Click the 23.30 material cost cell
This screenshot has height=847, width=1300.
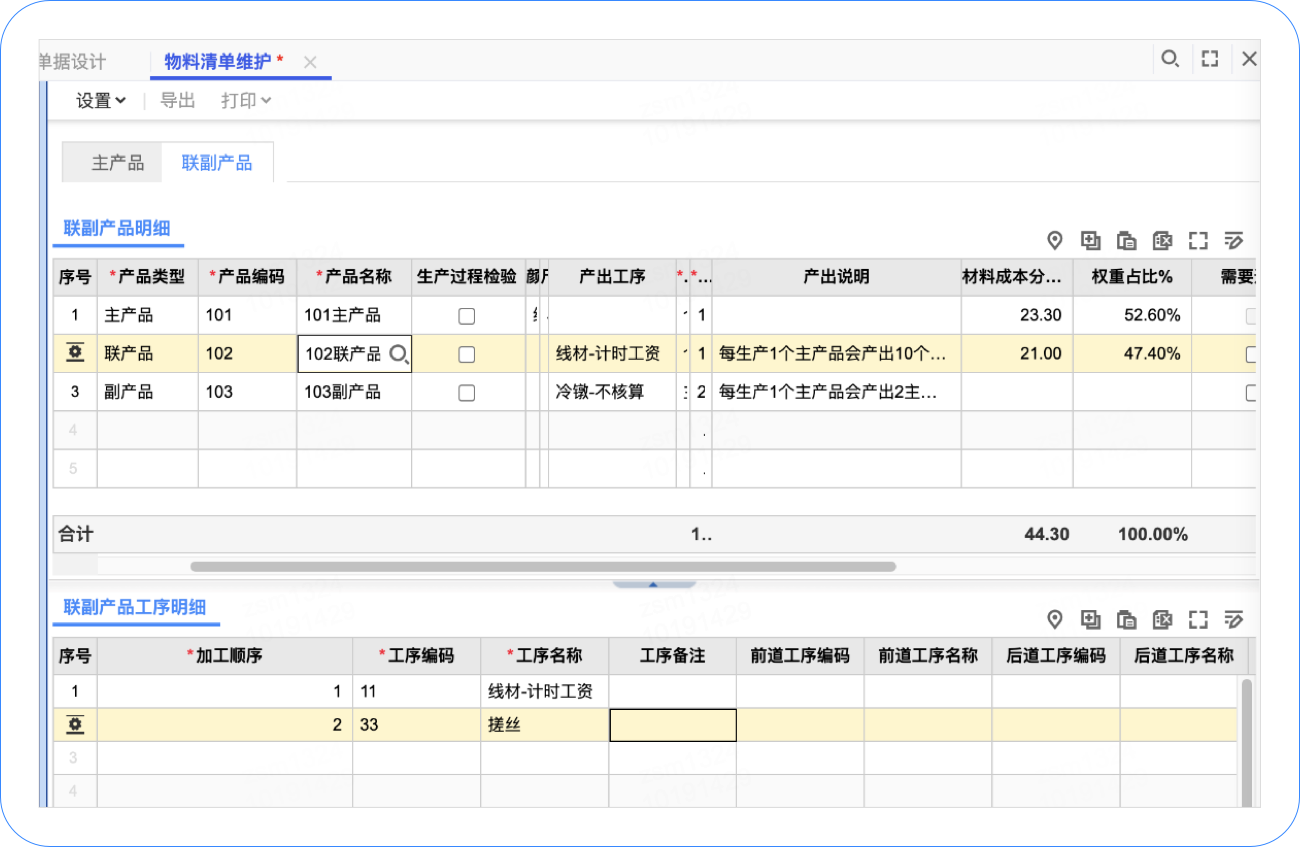tap(1017, 316)
